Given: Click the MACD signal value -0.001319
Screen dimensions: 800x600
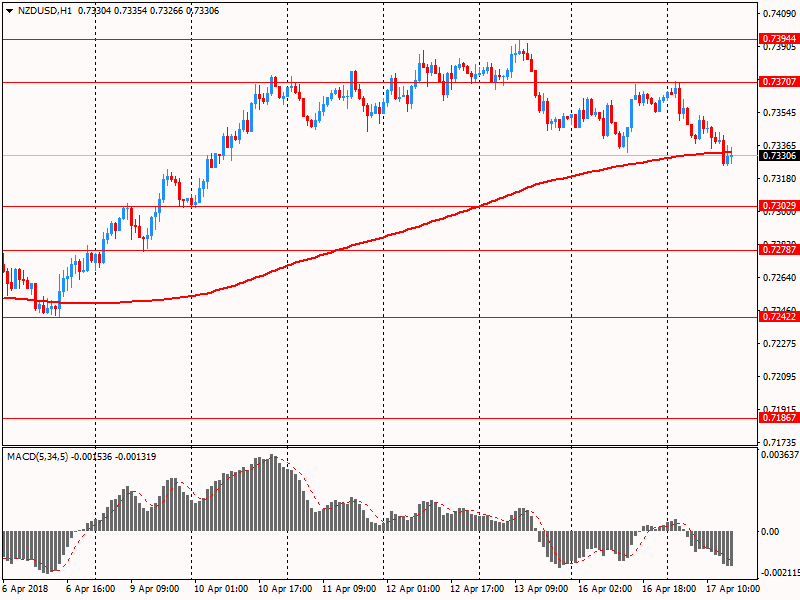Looking at the screenshot, I should 136,457.
